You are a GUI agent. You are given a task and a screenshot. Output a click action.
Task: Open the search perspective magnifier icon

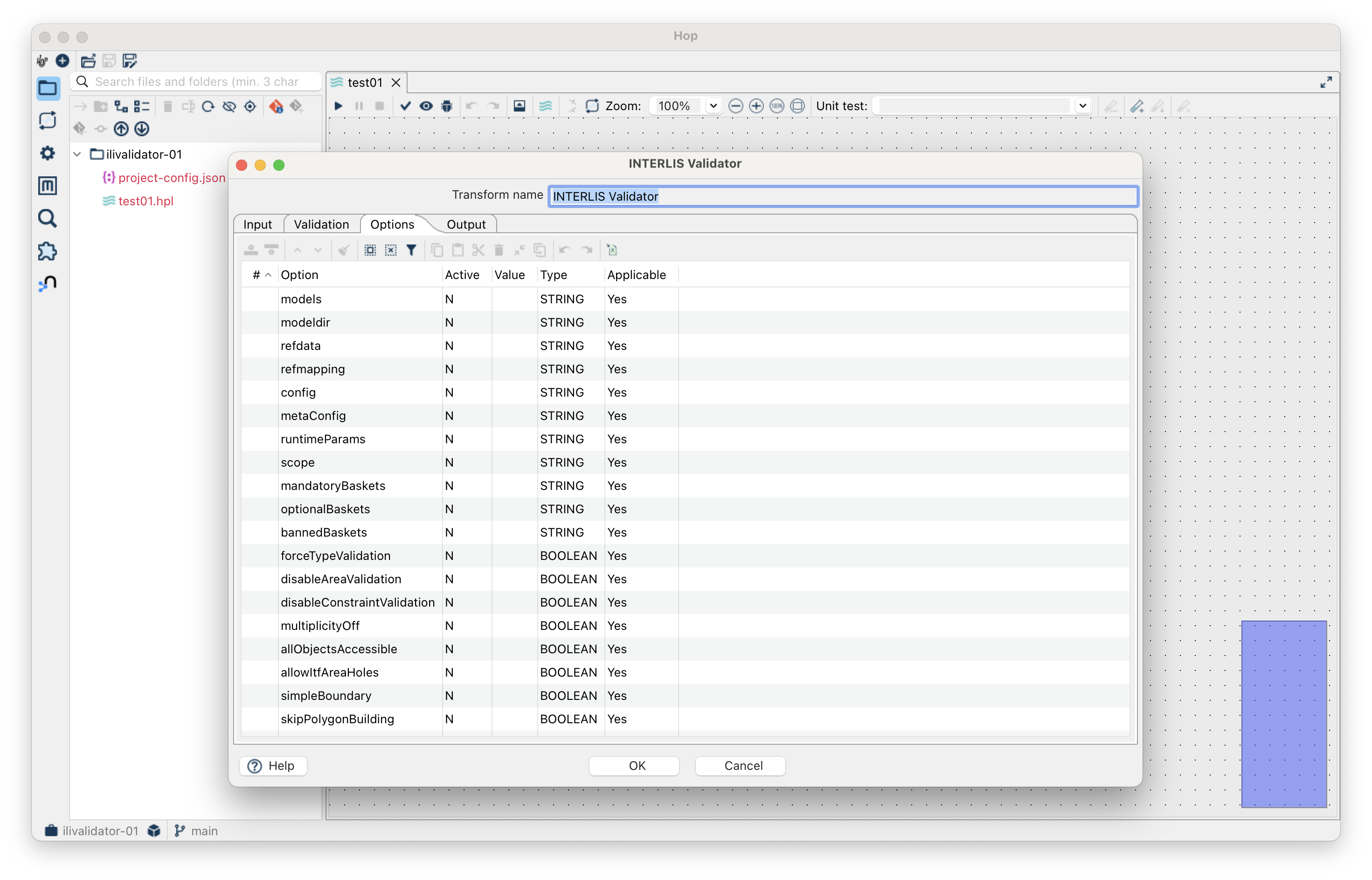point(48,218)
